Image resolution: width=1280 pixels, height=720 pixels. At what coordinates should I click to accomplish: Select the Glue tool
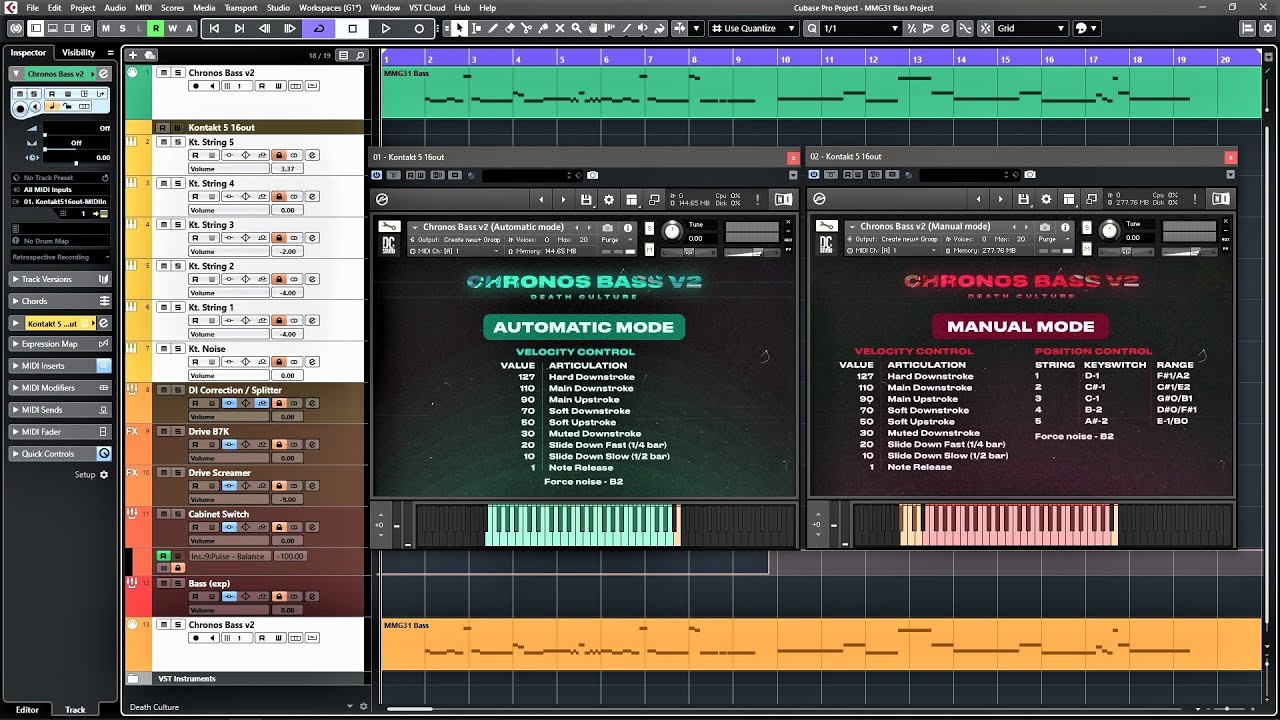(543, 28)
